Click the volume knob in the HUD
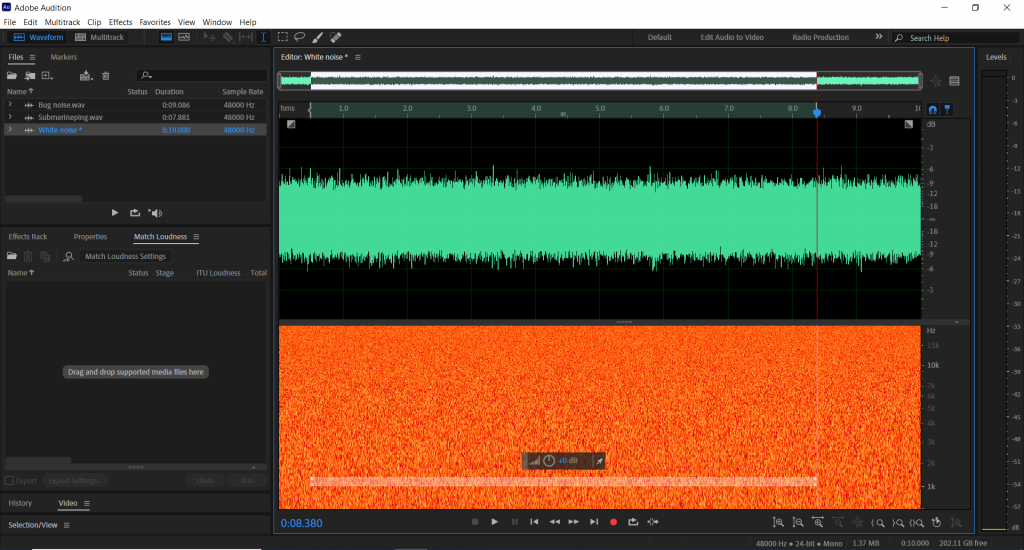 click(549, 461)
